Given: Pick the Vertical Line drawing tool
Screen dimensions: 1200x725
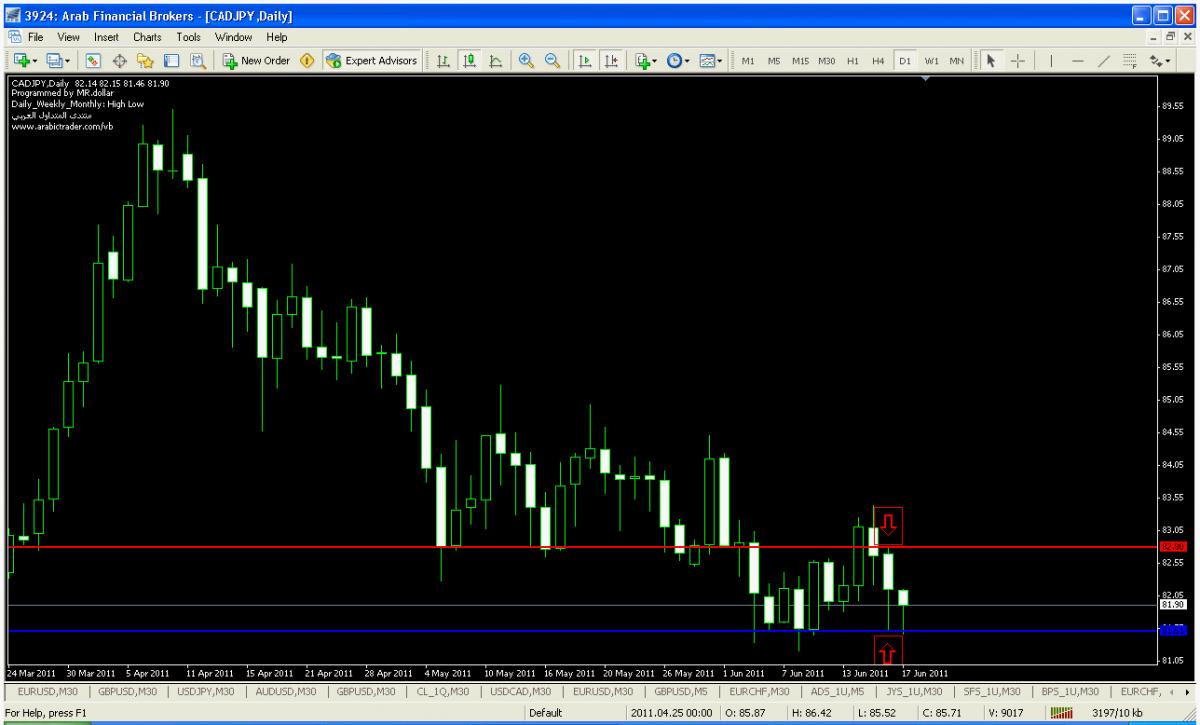Looking at the screenshot, I should [1051, 61].
